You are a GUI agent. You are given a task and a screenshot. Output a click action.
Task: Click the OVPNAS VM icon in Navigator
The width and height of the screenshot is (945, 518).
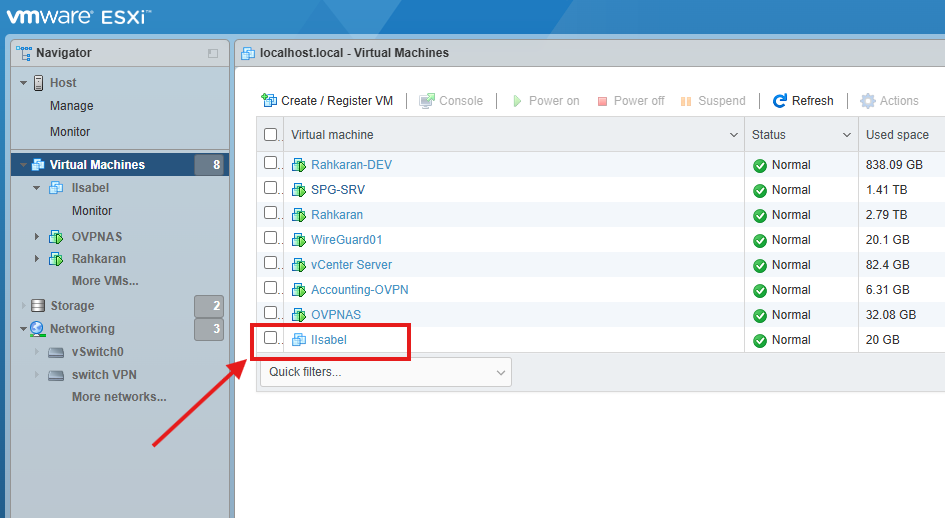pyautogui.click(x=56, y=236)
